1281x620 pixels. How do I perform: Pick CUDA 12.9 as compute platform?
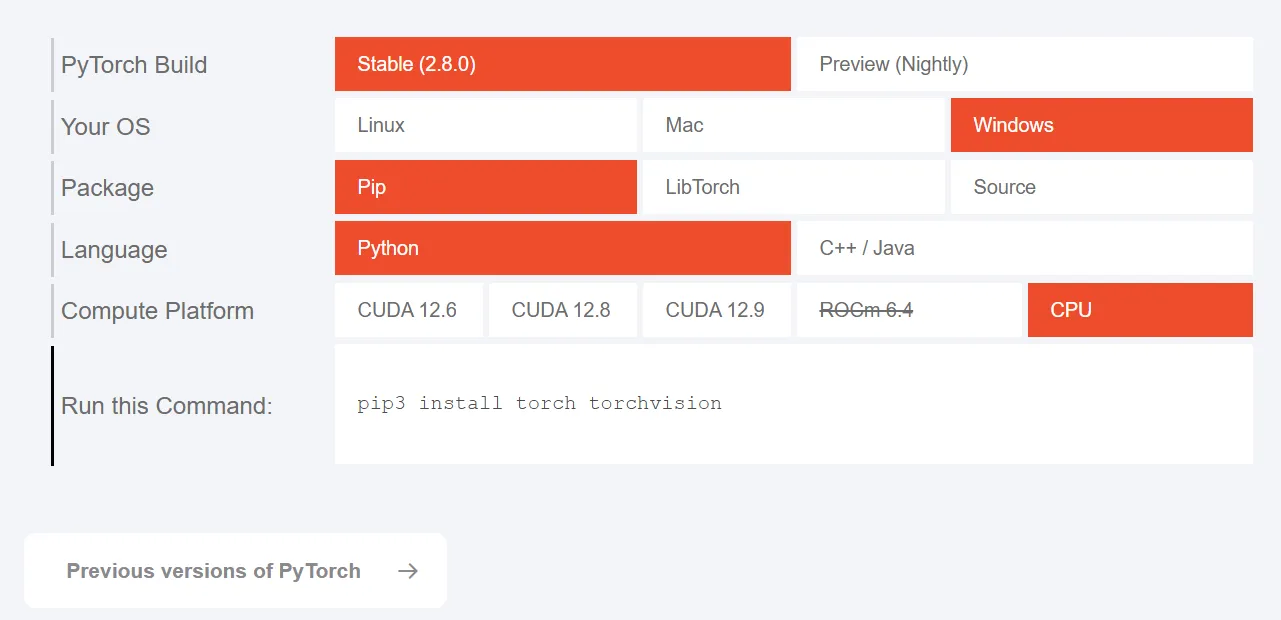(x=716, y=310)
